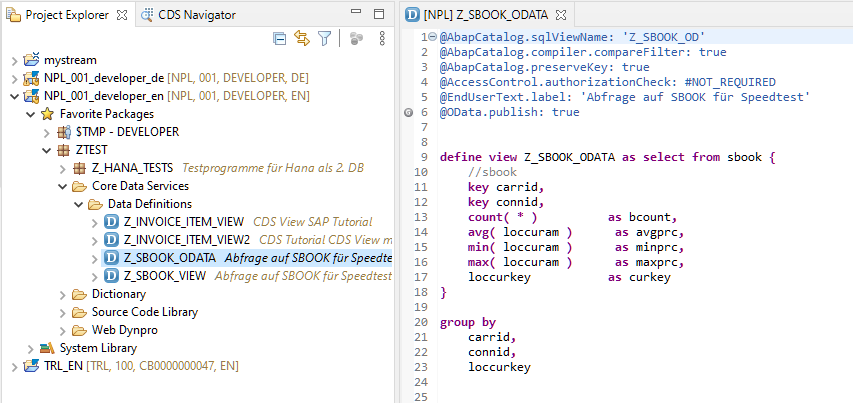Close the Z_SBOOK_ODATA editor tab
The image size is (853, 403).
pos(560,15)
